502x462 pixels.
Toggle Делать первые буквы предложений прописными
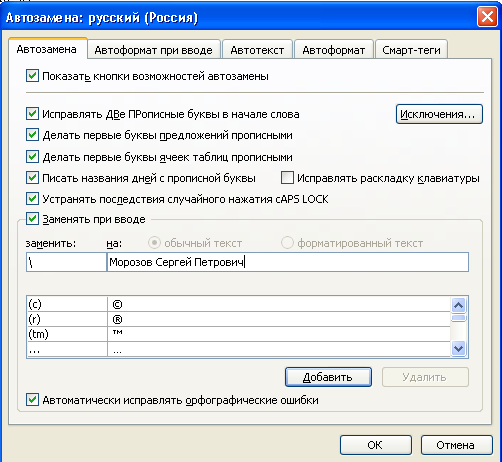point(32,135)
